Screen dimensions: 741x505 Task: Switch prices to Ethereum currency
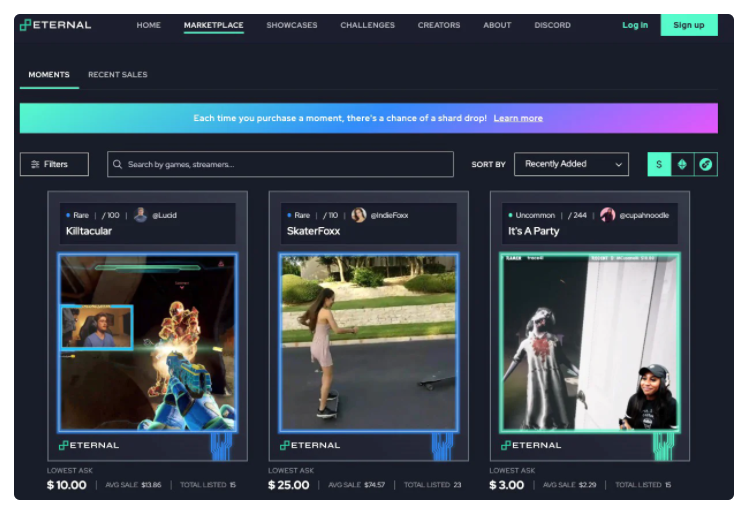point(682,164)
